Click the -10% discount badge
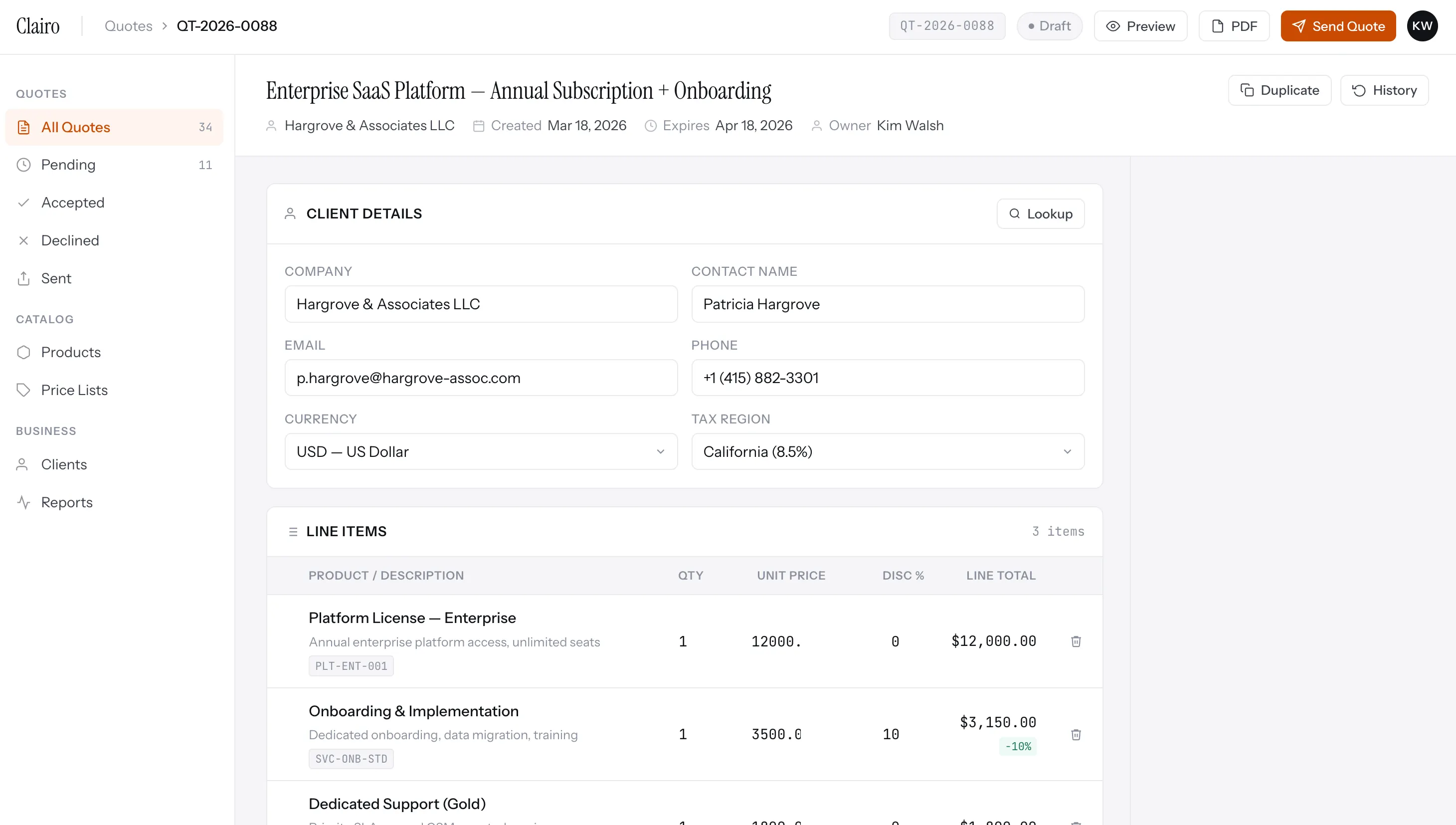Image resolution: width=1456 pixels, height=825 pixels. (x=1018, y=747)
